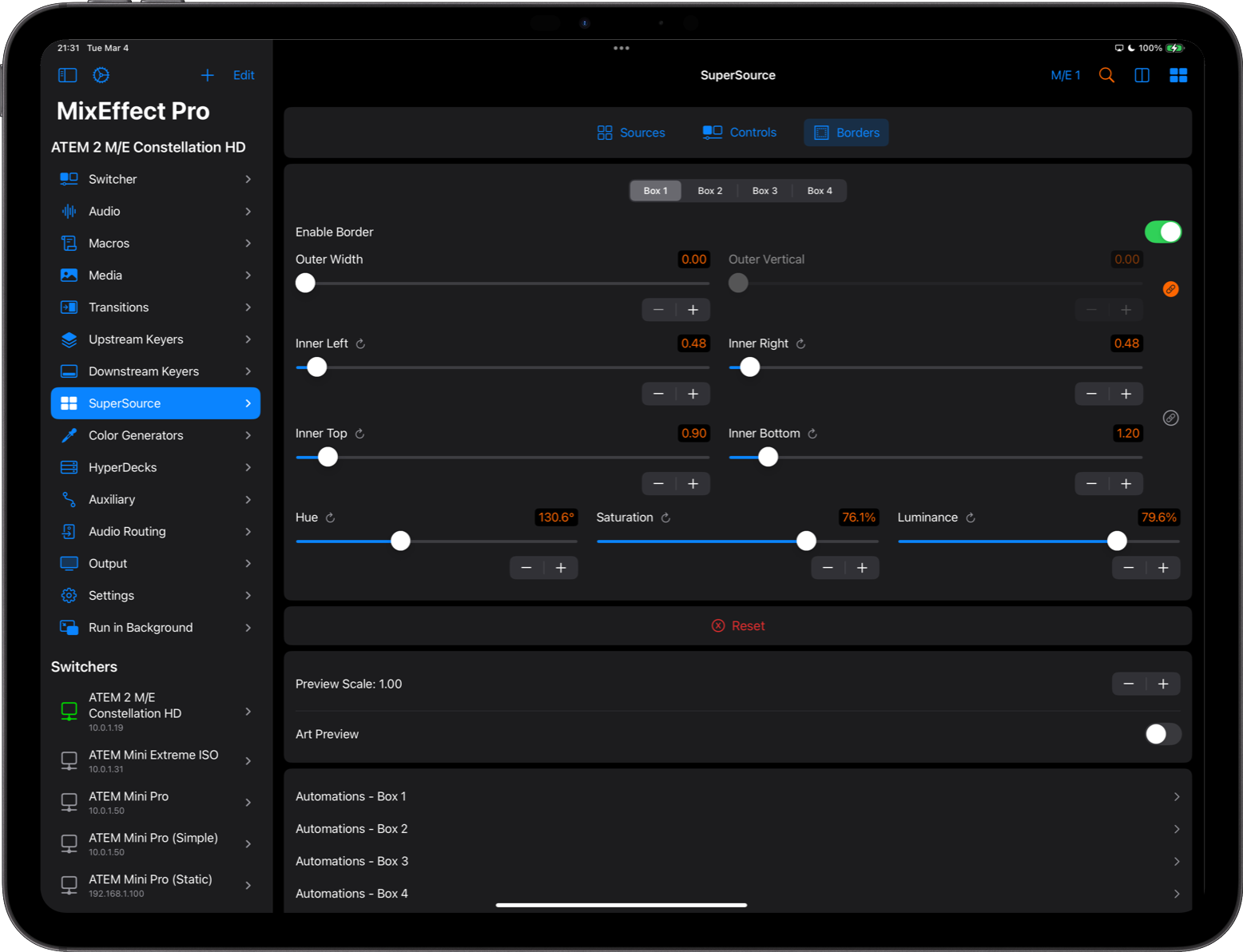Click the Output monitor icon
Screen dimensions: 1243x952
click(69, 563)
